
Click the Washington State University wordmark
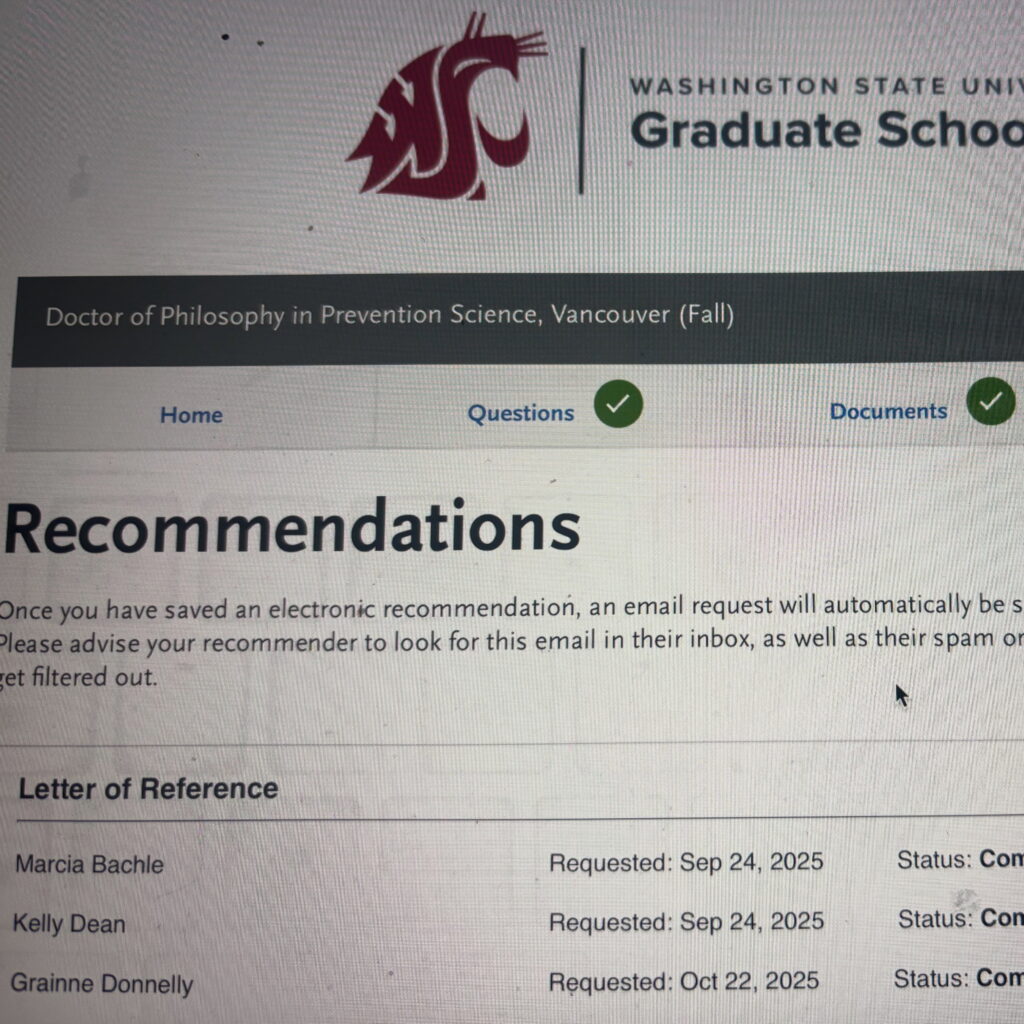coord(826,86)
